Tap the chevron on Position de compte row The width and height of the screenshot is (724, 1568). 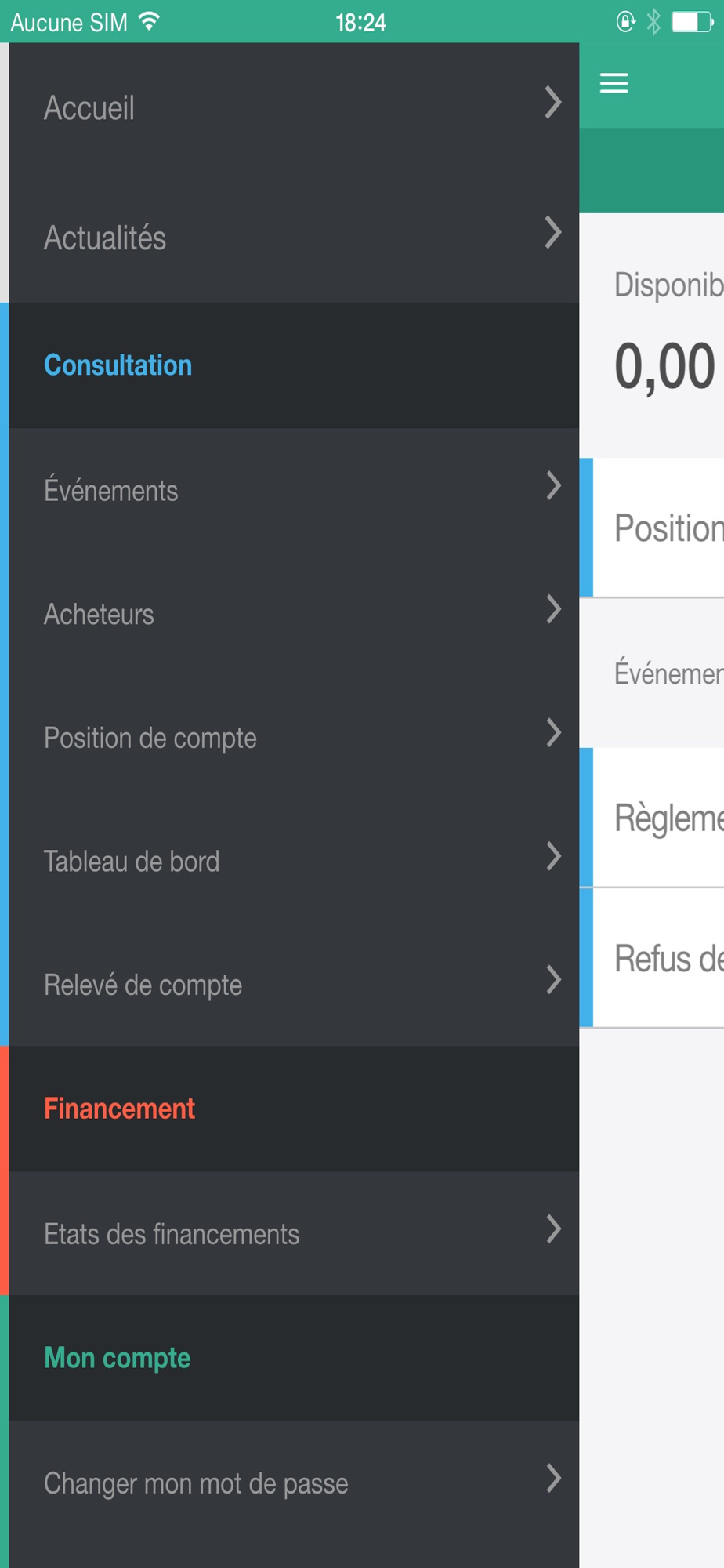point(553,733)
